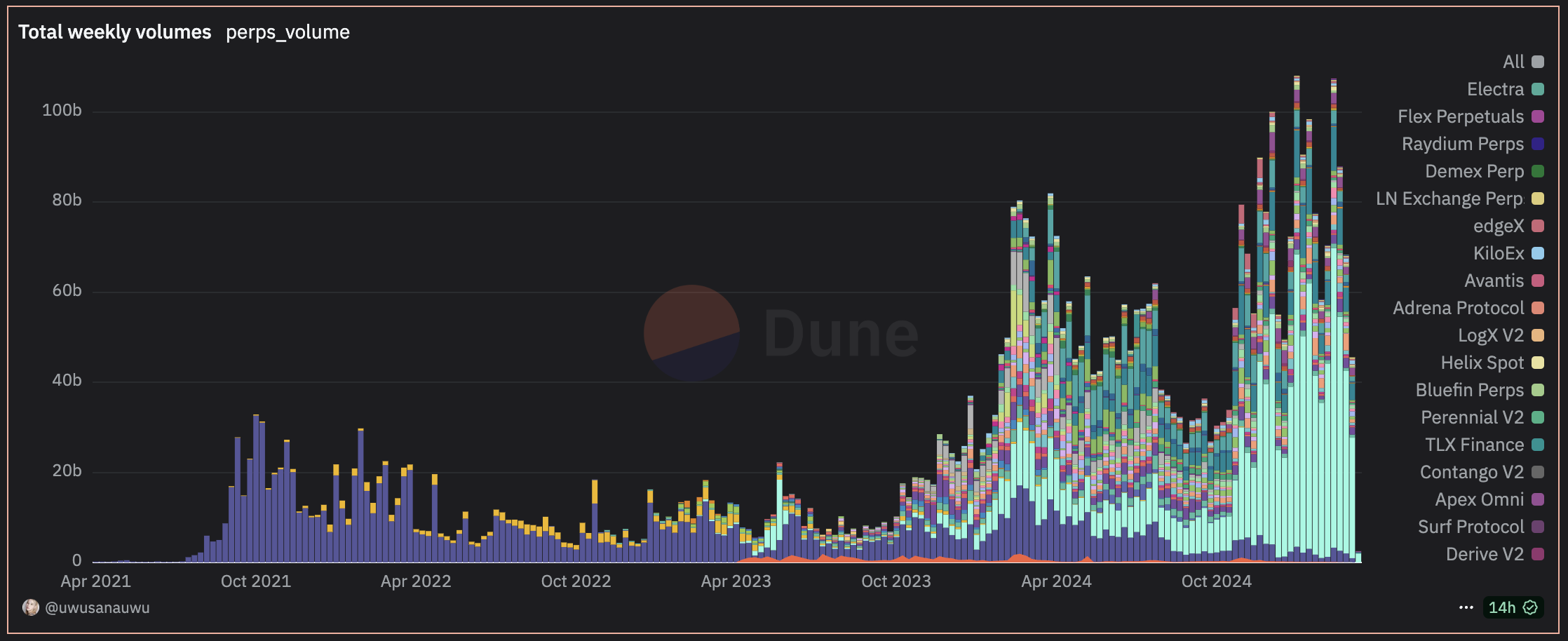Image resolution: width=1568 pixels, height=641 pixels.
Task: Click the 0 y-axis label
Action: point(76,560)
